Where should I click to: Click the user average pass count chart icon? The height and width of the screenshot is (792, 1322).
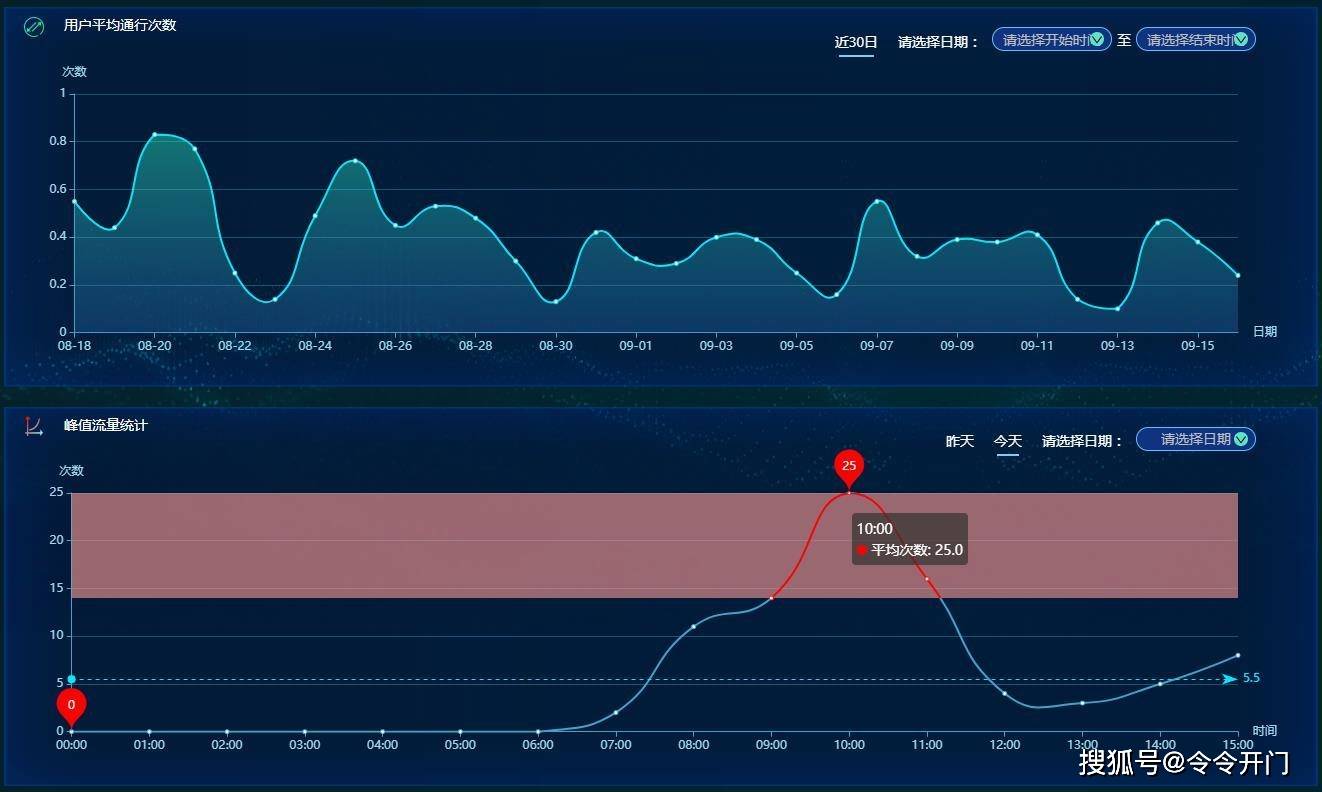pyautogui.click(x=34, y=26)
